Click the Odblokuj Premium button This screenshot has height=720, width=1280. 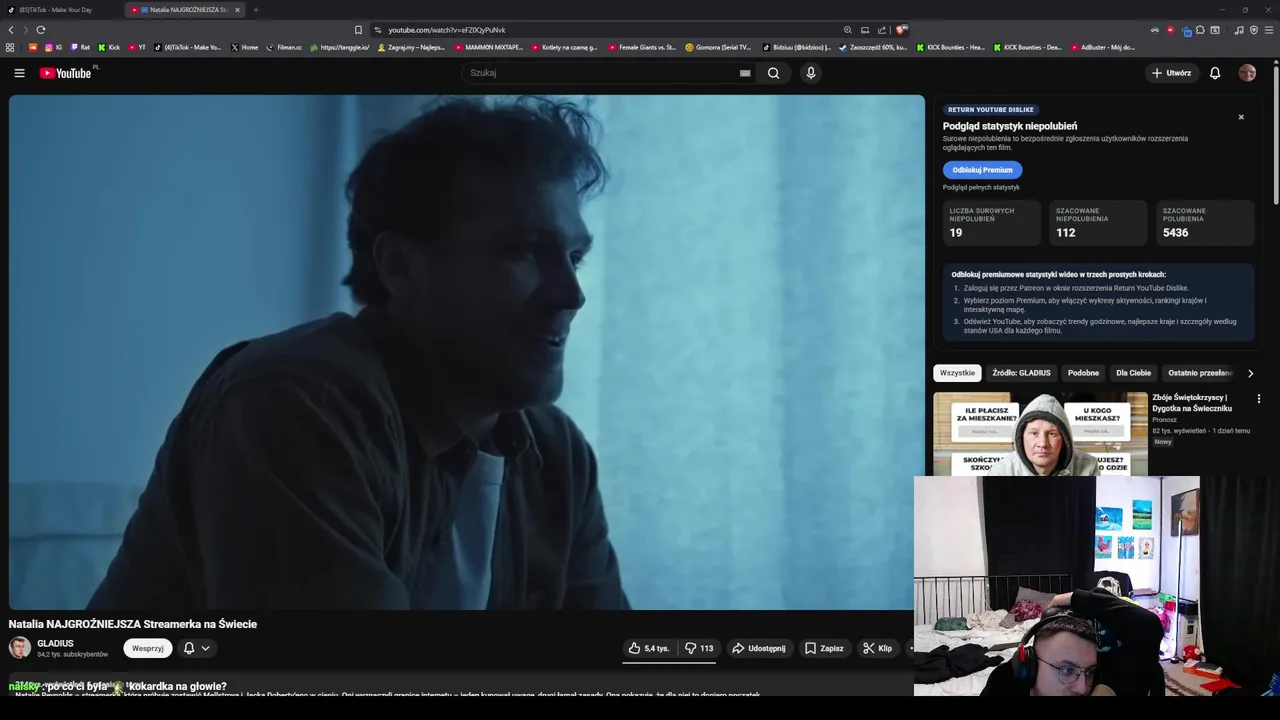point(982,170)
